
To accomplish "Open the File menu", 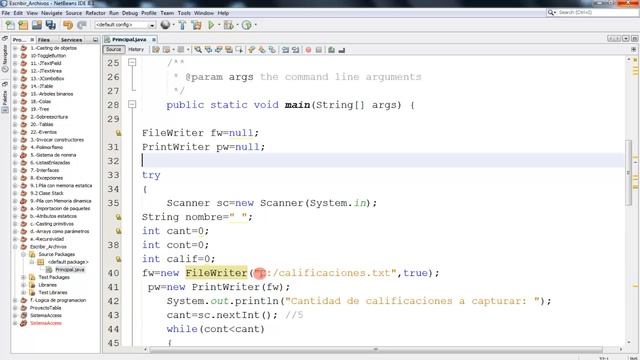I will coord(6,13).
